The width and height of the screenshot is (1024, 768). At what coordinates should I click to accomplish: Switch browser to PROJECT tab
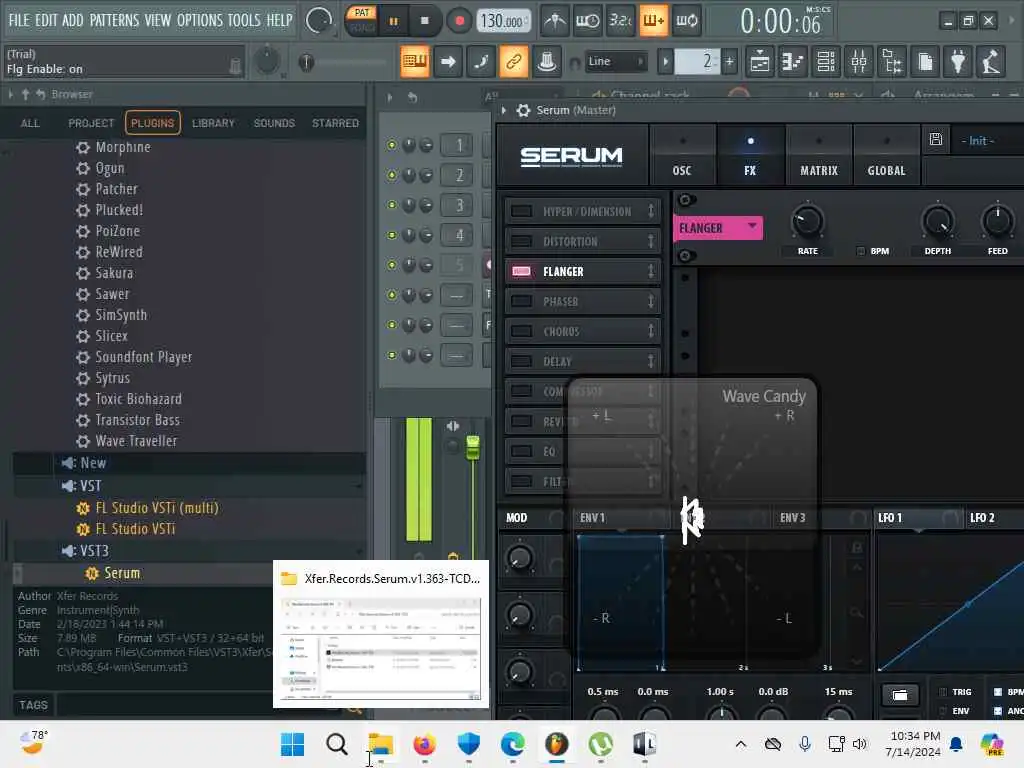[x=91, y=123]
